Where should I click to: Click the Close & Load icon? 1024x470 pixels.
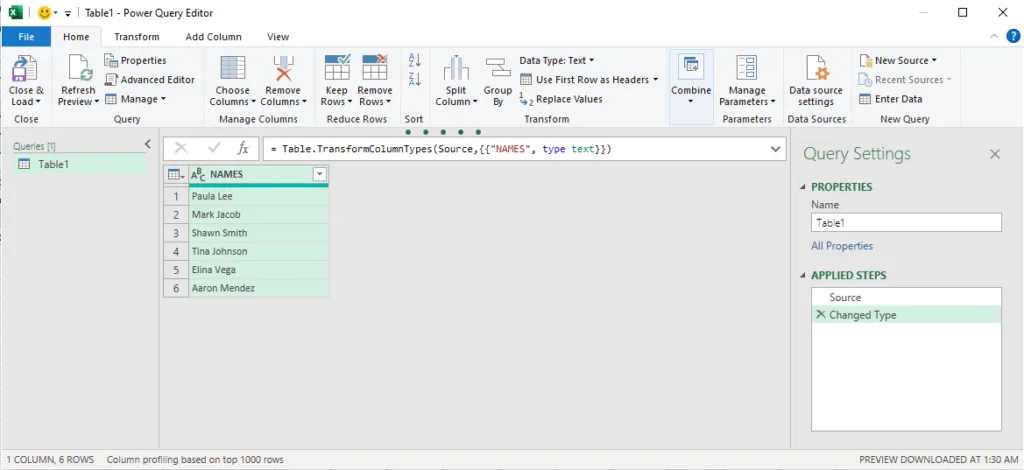[x=25, y=69]
